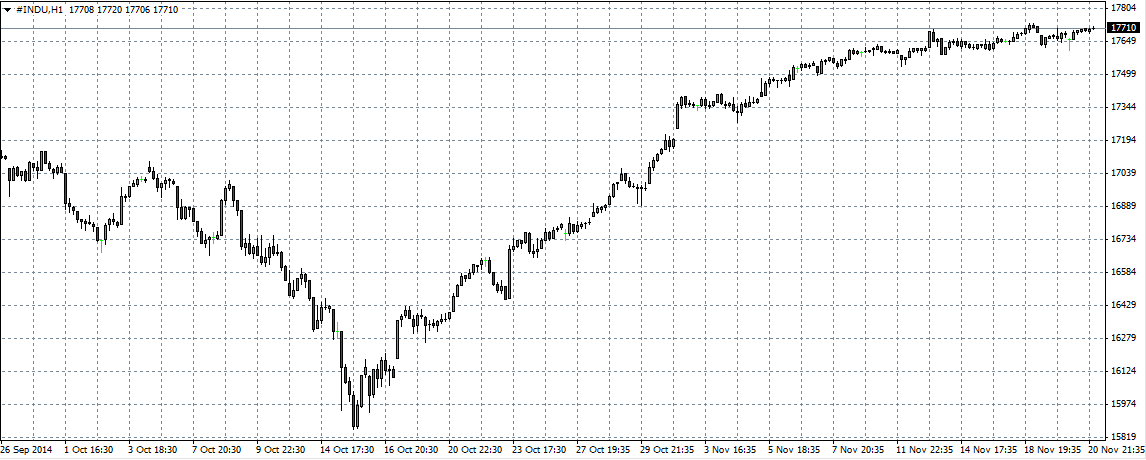Select the 17344 level on price scale
The image size is (1146, 460).
[1124, 107]
